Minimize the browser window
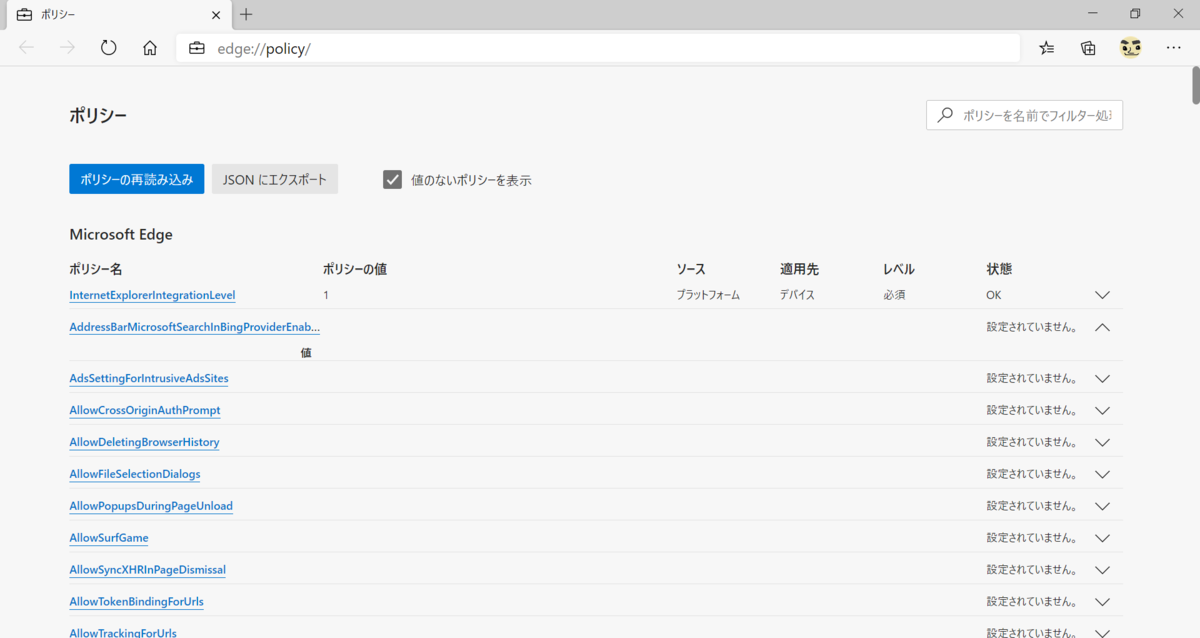The height and width of the screenshot is (638, 1200). point(1094,14)
